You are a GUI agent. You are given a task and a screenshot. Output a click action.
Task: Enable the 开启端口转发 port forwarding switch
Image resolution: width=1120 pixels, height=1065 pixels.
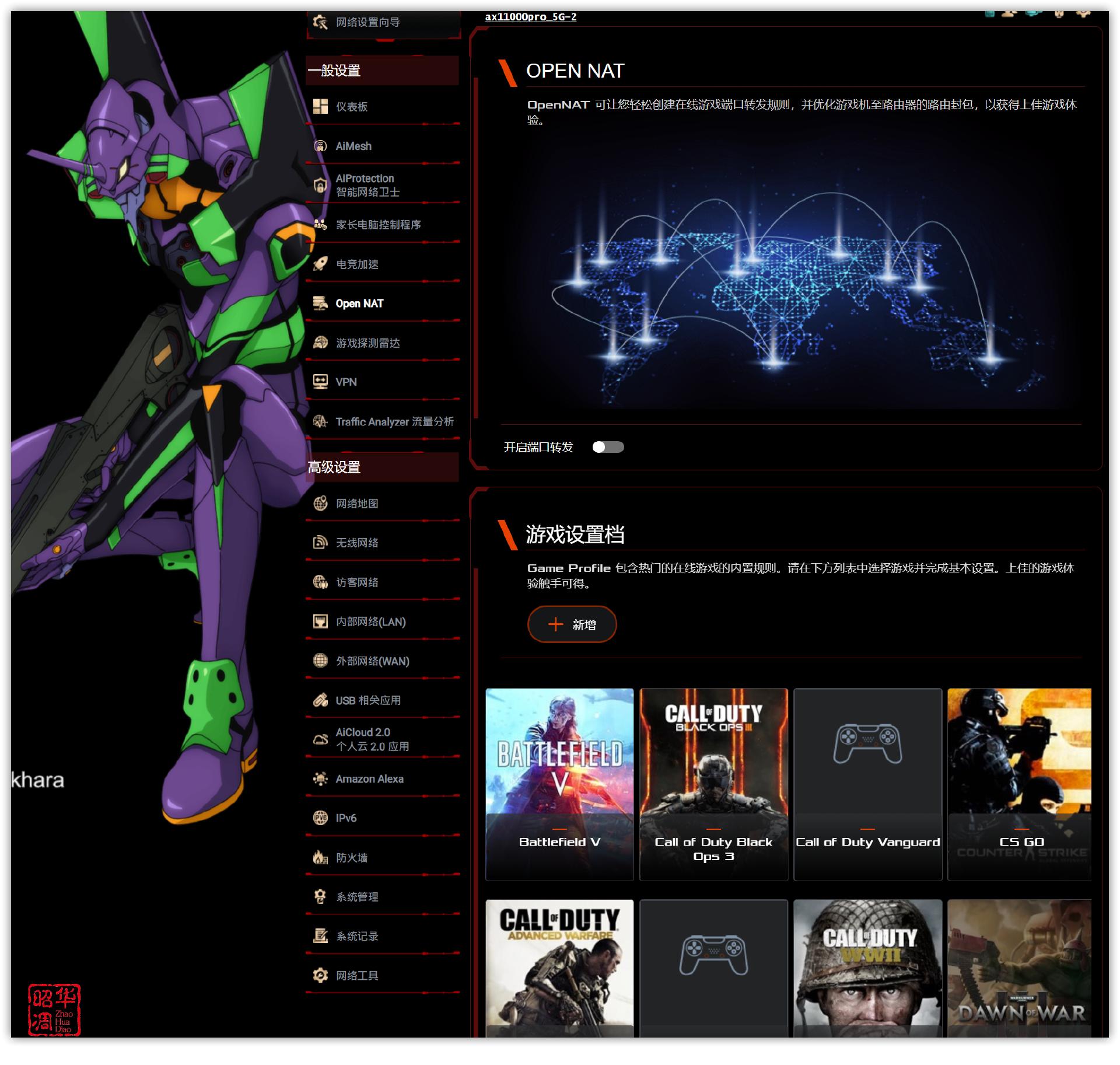coord(609,446)
